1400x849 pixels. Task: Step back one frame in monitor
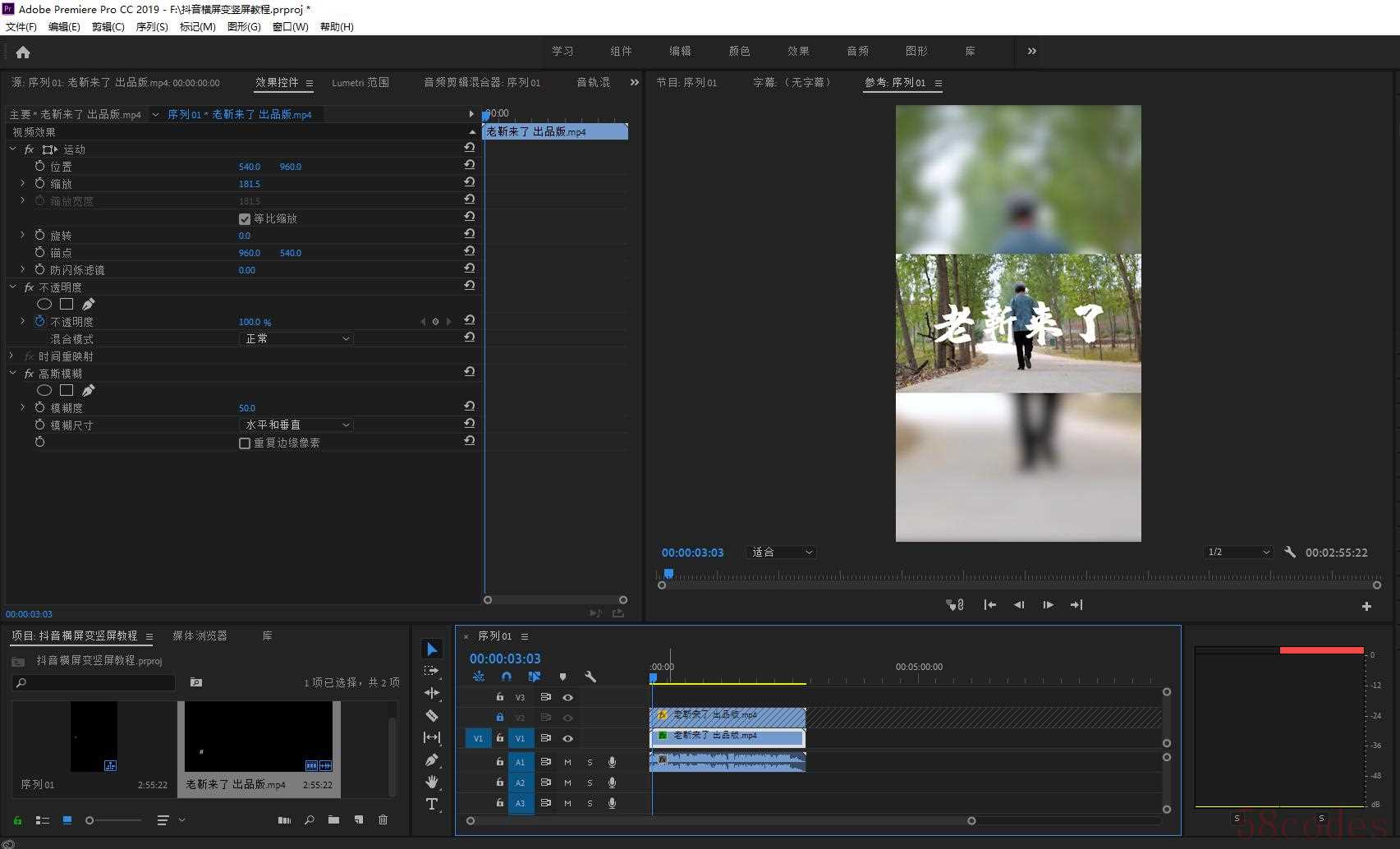(1019, 605)
